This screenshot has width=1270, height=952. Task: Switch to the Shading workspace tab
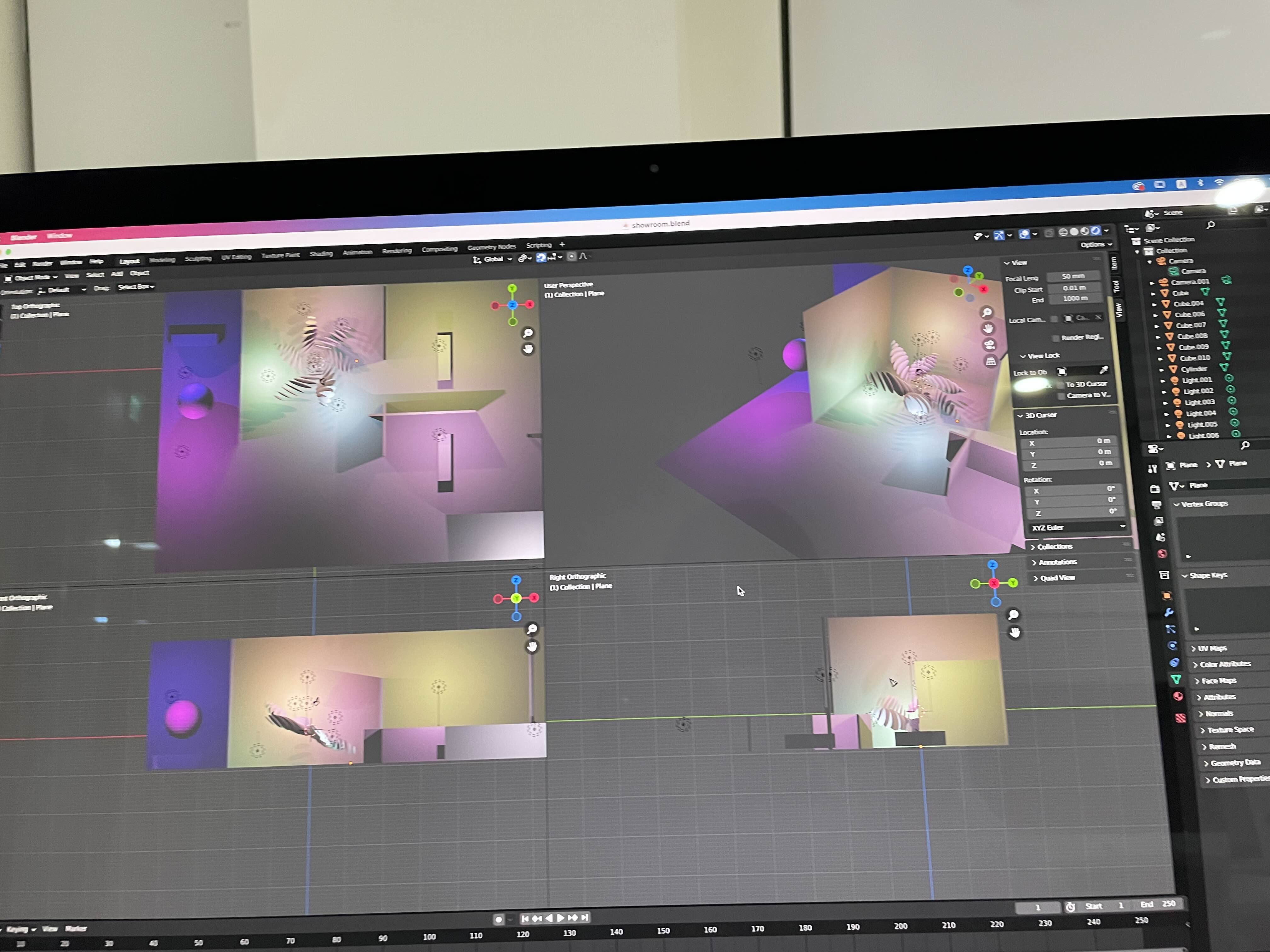[321, 254]
